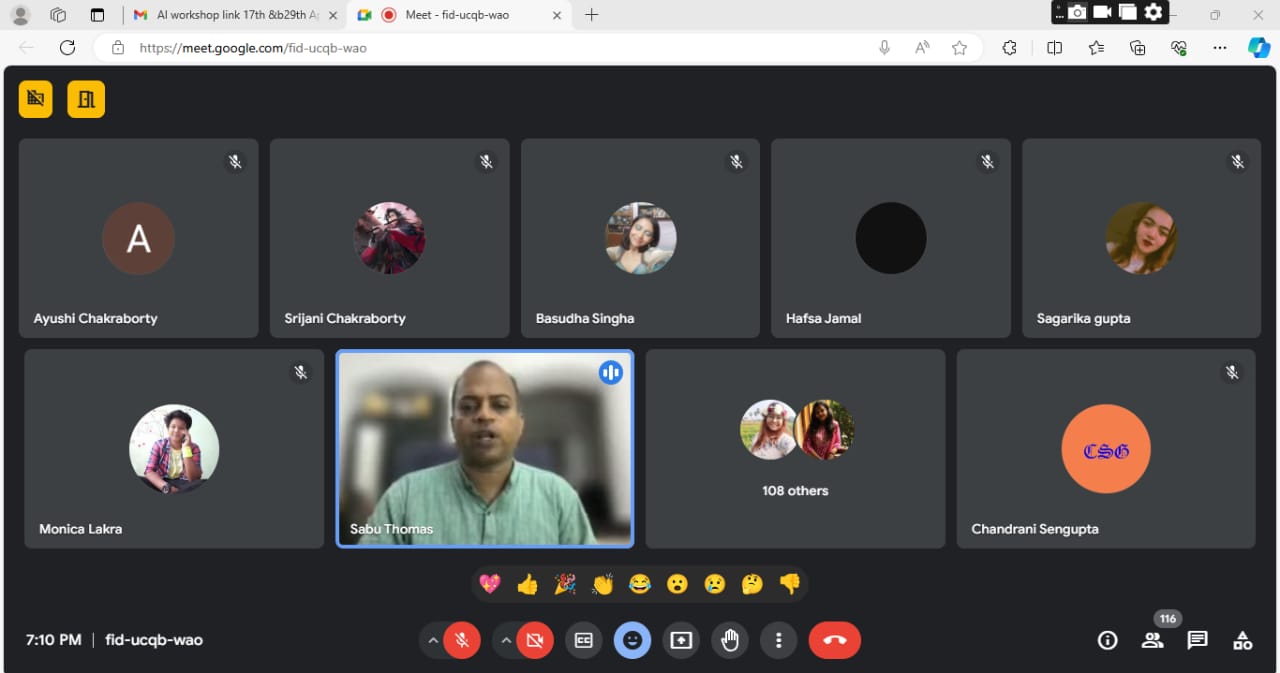Unmute the microphone button
This screenshot has width=1280, height=673.
pos(462,640)
